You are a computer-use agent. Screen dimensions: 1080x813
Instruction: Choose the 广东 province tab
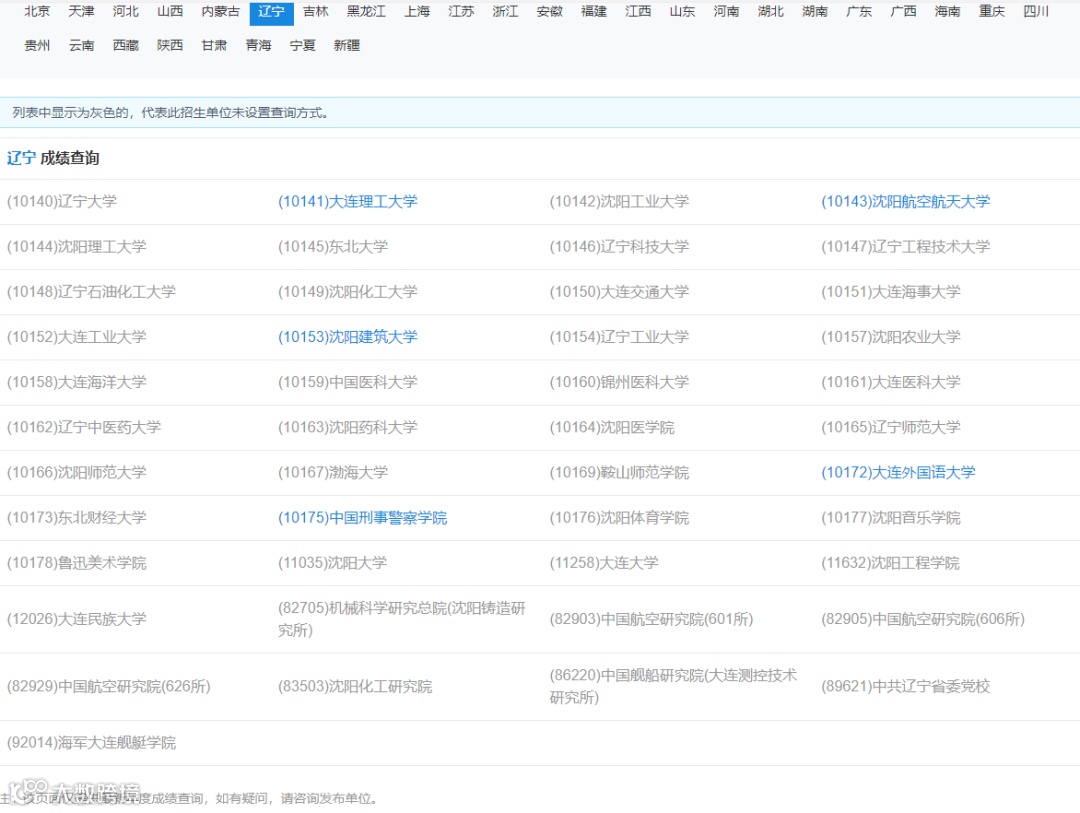(x=859, y=12)
